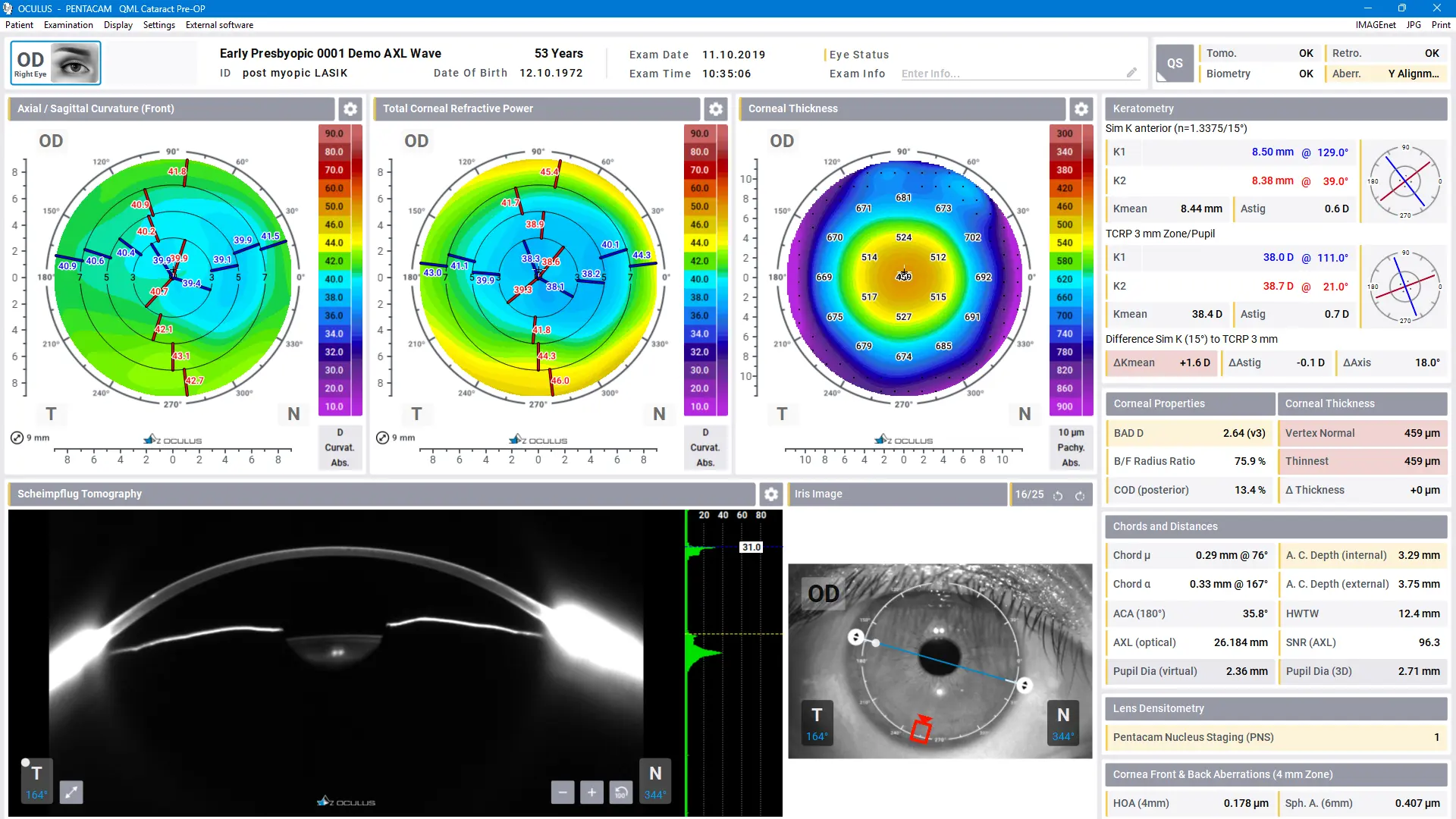Click the Biometry OK status
The image size is (1456, 819).
[1260, 74]
